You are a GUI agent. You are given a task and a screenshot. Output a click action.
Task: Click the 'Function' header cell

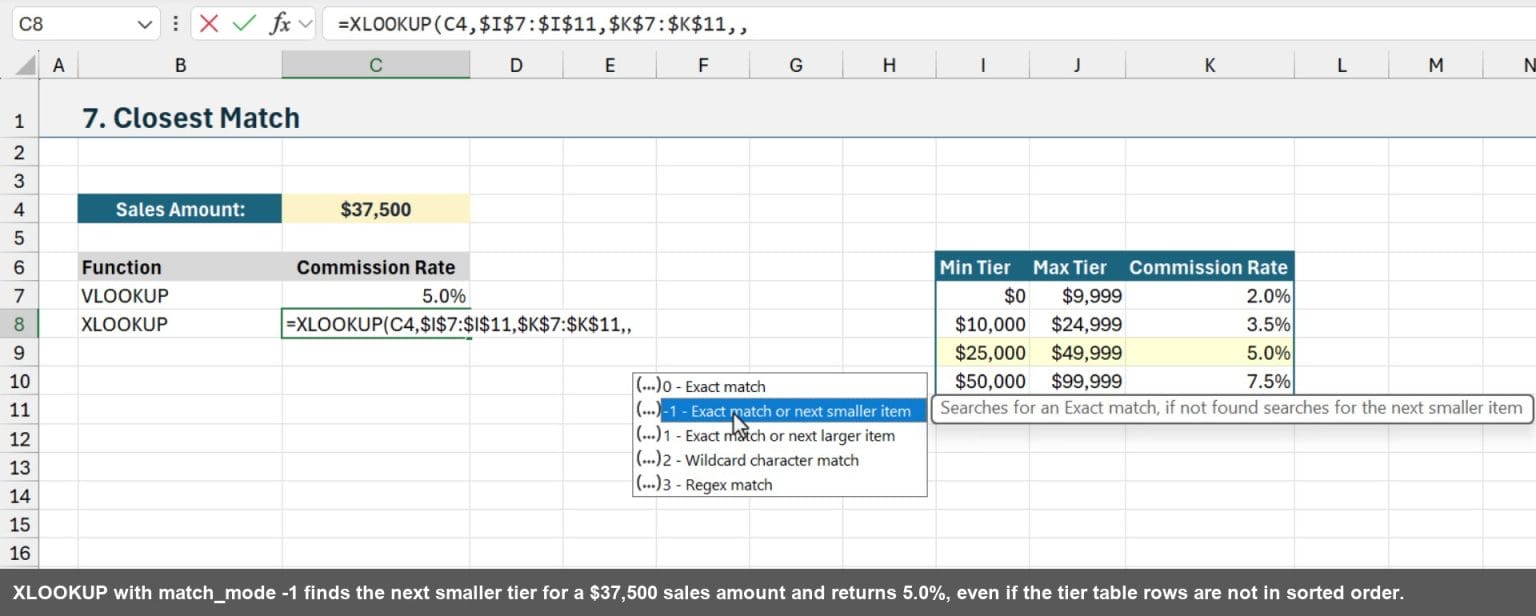click(x=180, y=267)
